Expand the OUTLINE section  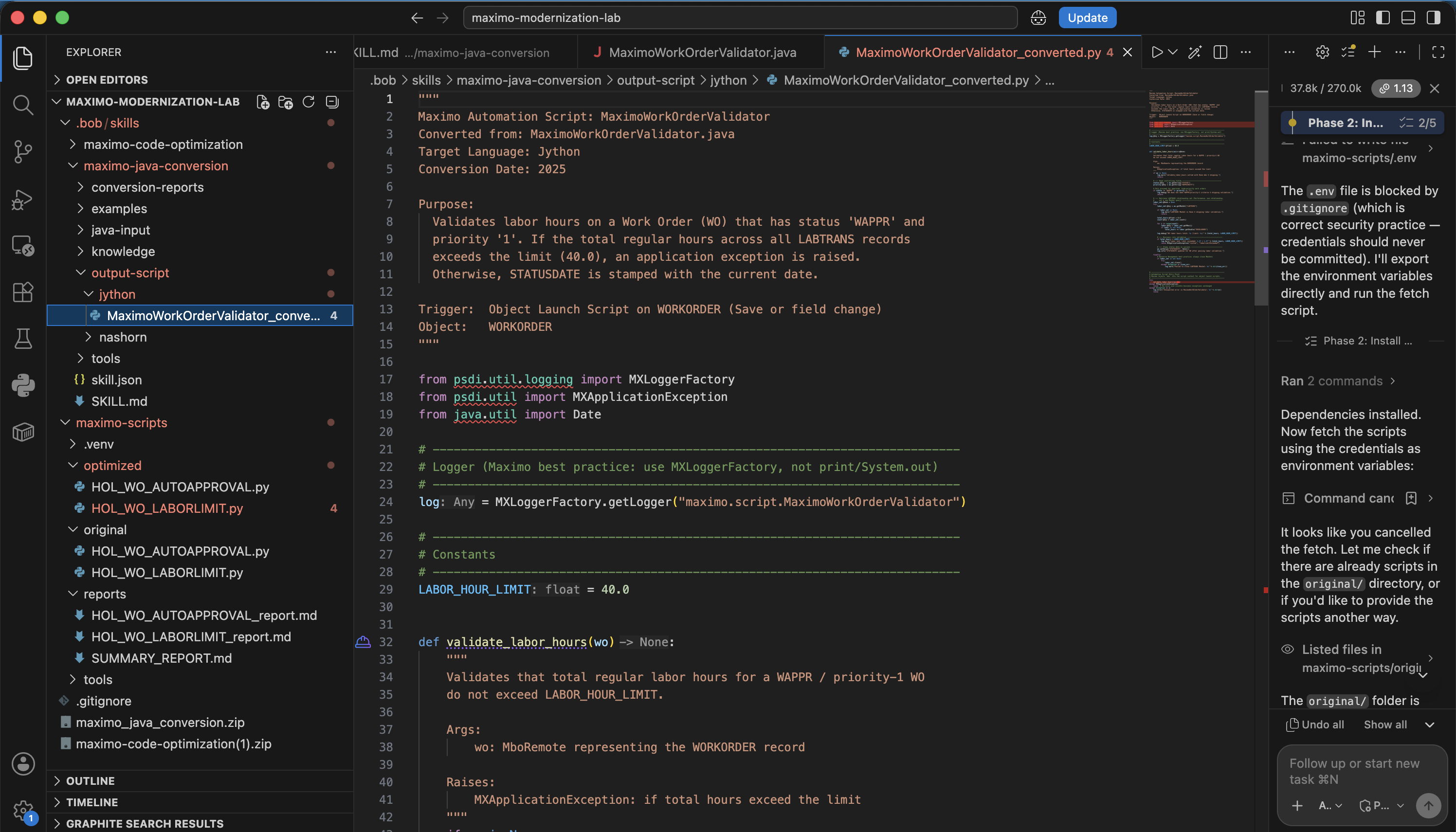200,780
